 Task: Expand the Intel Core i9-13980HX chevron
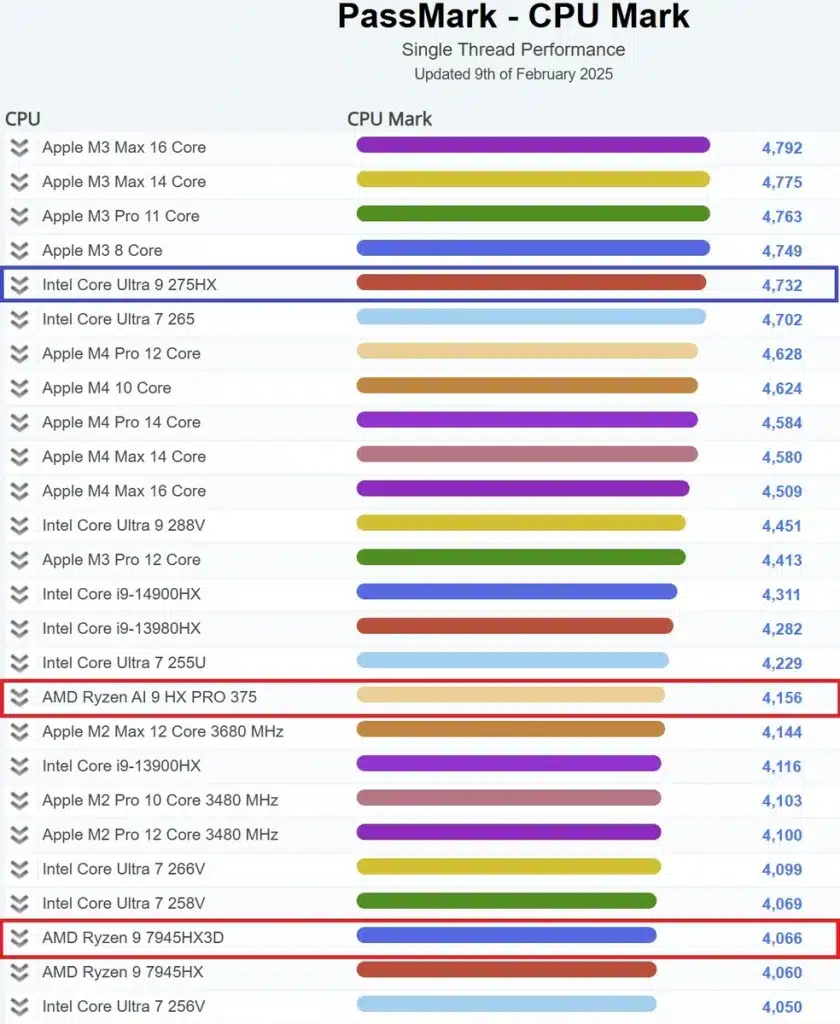20,628
